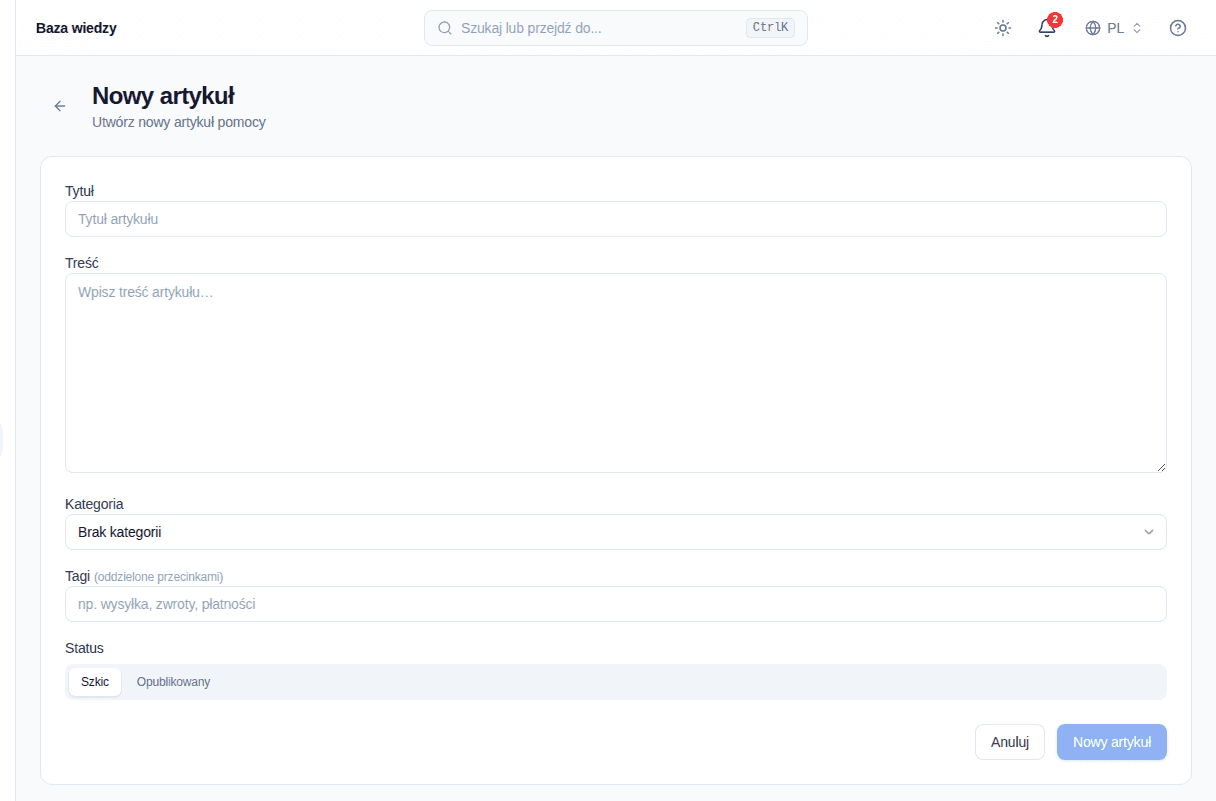Toggle the light/dark theme sun icon

[x=1003, y=28]
